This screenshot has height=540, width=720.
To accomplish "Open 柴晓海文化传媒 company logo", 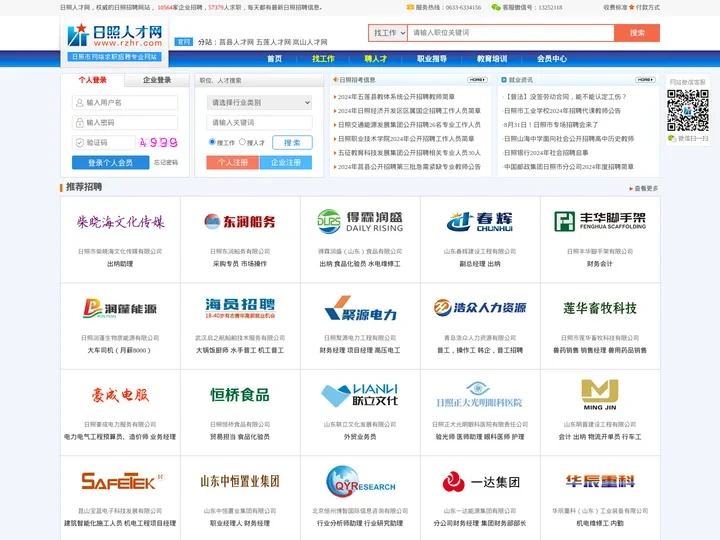I will 120,222.
